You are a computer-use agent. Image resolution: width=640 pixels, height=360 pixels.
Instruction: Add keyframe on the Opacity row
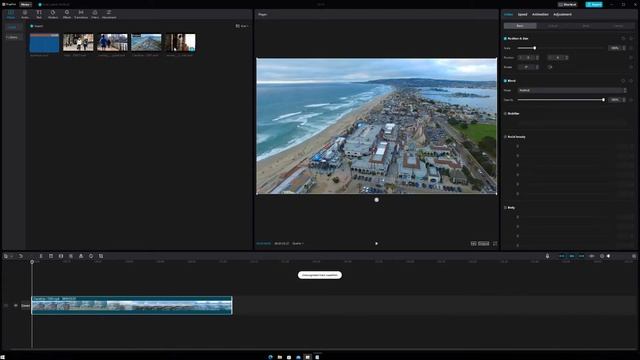(631, 100)
